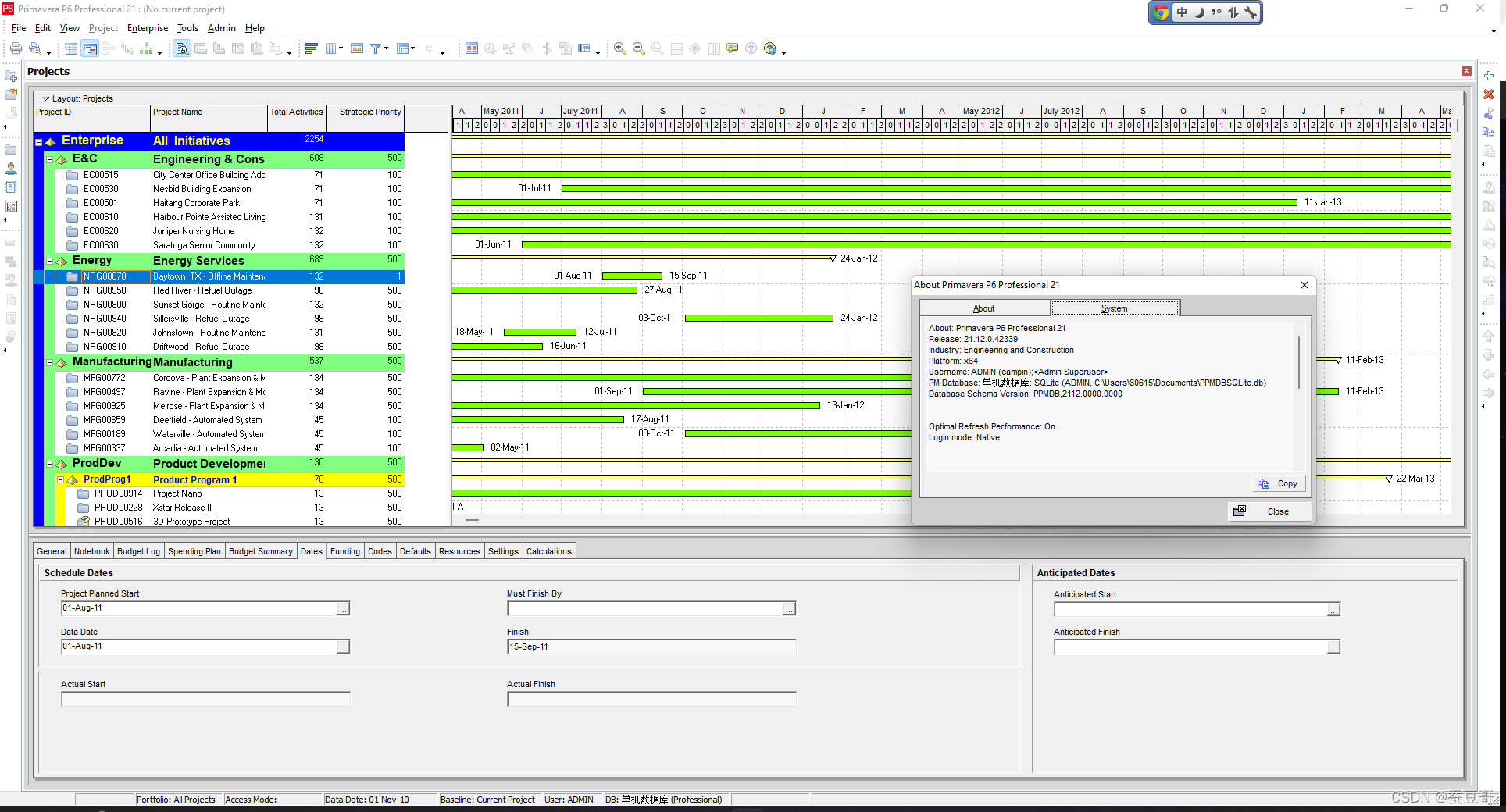Collapse the Enterprise All Initiatives tree
The width and height of the screenshot is (1506, 812).
[x=38, y=141]
